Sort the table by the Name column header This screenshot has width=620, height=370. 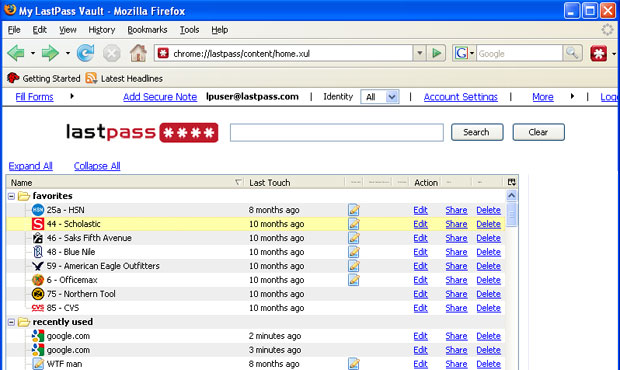[x=126, y=182]
